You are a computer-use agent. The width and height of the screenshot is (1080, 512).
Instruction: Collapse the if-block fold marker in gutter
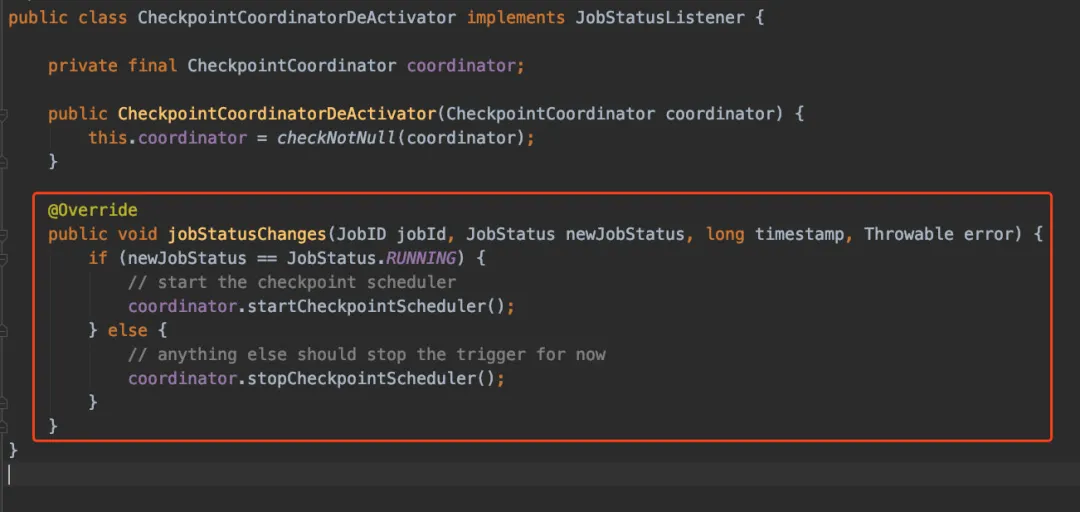click(3, 259)
